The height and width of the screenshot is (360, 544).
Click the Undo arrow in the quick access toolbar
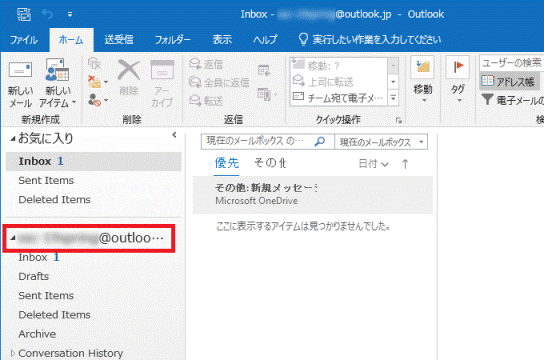click(47, 14)
